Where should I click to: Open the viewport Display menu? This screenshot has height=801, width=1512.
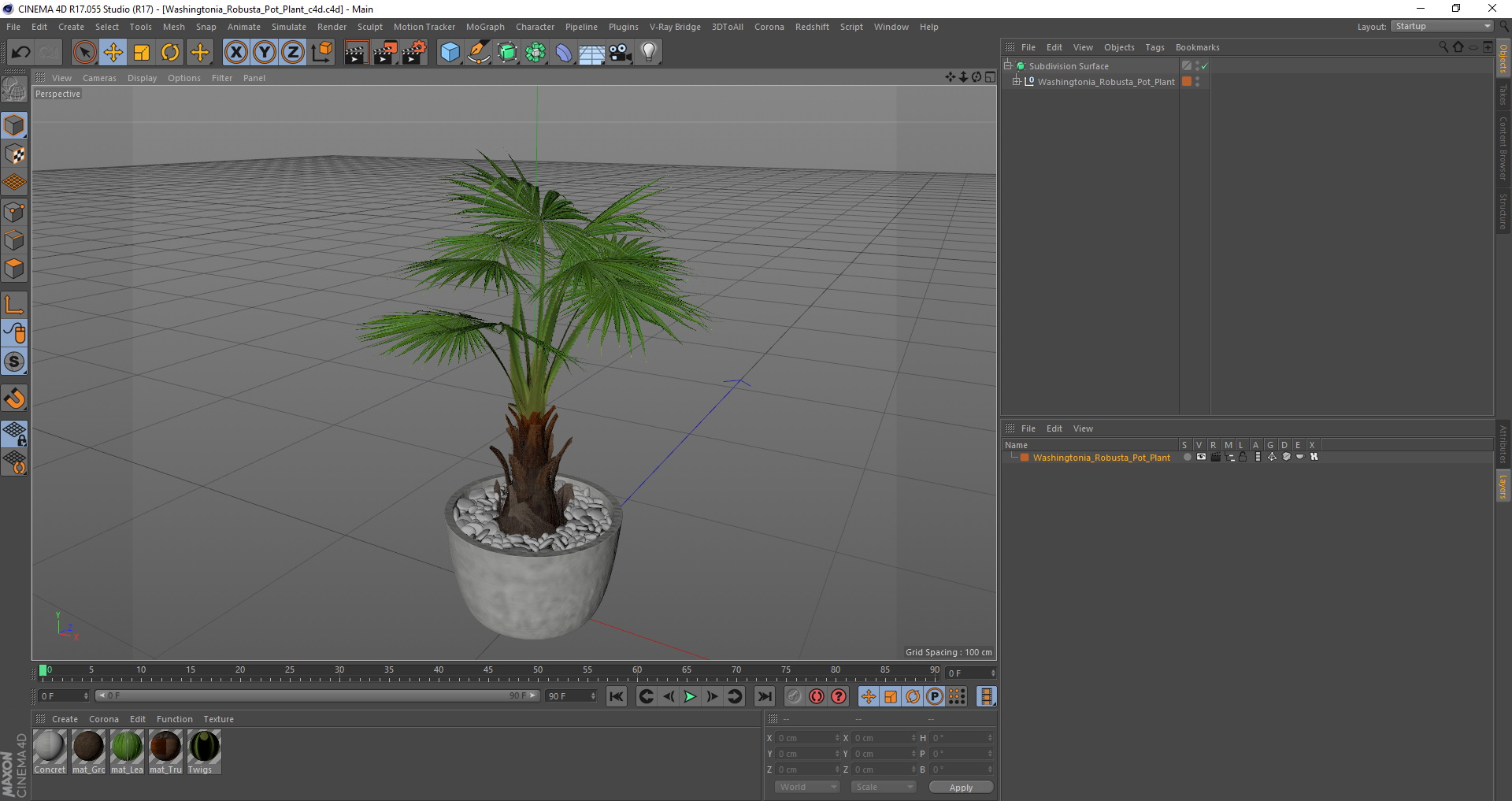point(142,78)
